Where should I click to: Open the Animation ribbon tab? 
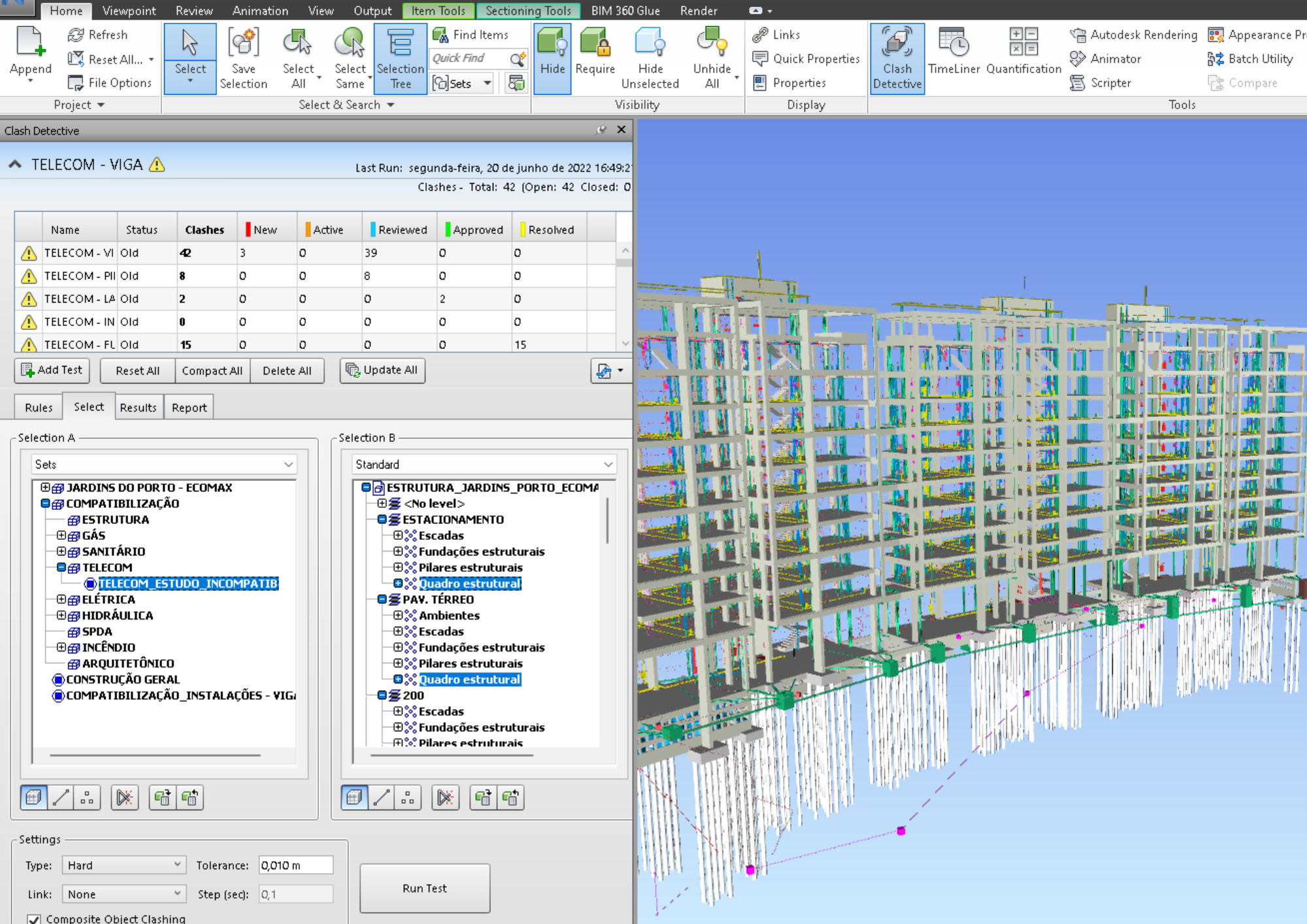(x=260, y=10)
